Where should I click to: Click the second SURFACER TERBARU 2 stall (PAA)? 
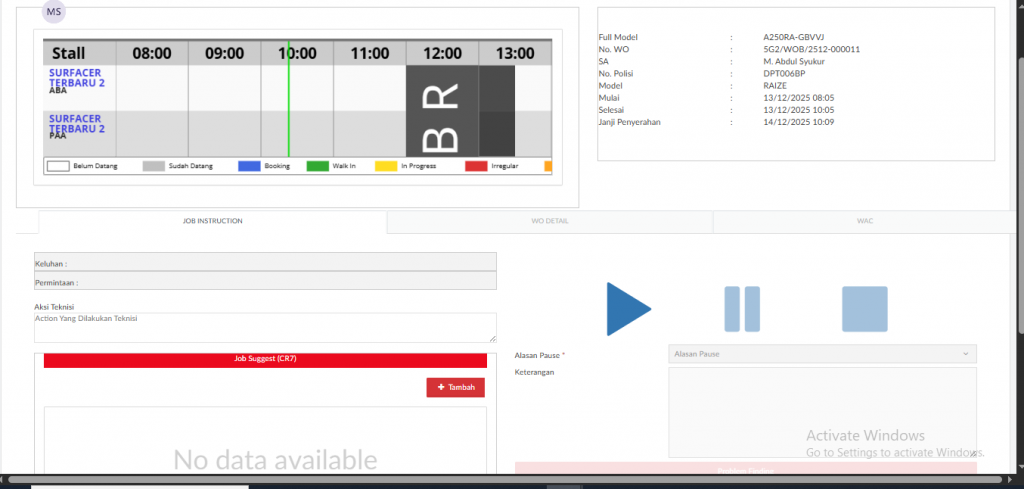(78, 125)
